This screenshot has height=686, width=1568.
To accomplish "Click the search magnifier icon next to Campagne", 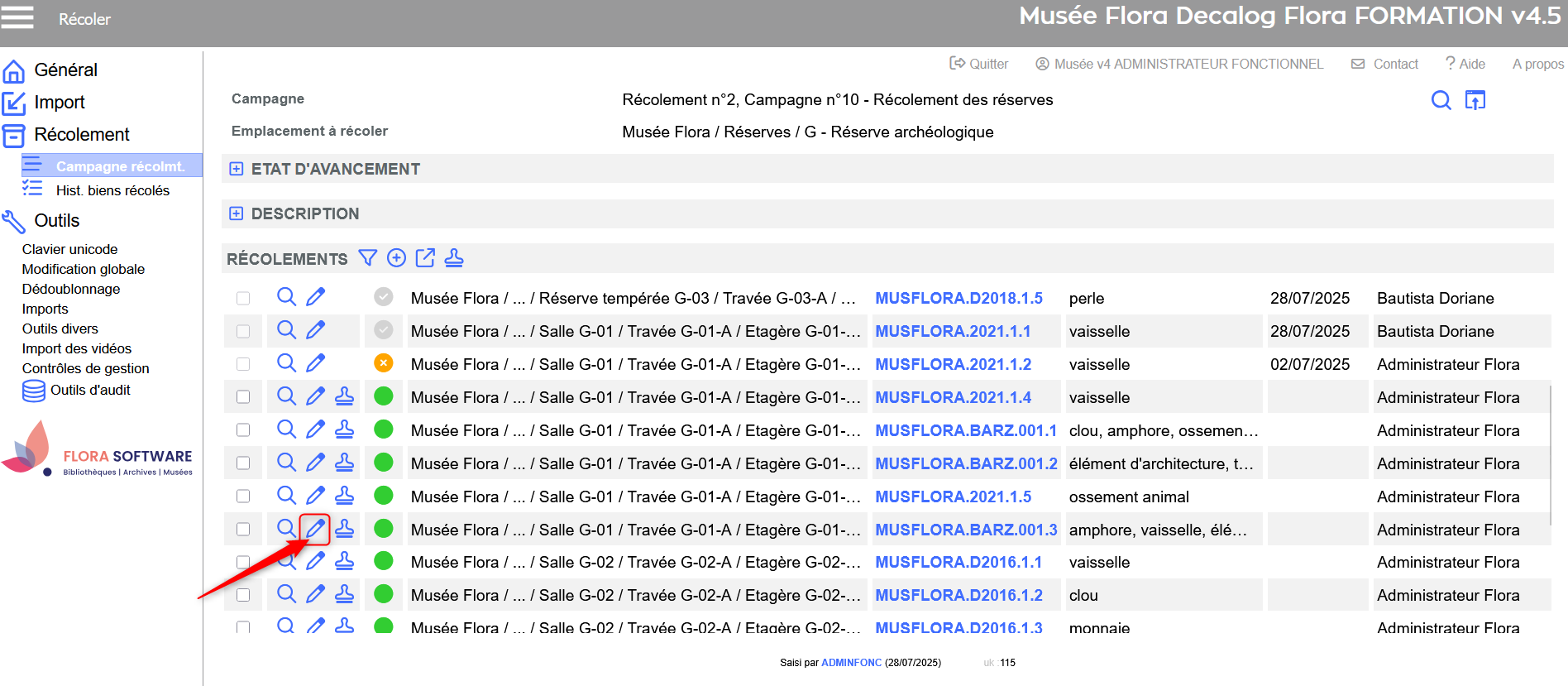I will click(1441, 100).
